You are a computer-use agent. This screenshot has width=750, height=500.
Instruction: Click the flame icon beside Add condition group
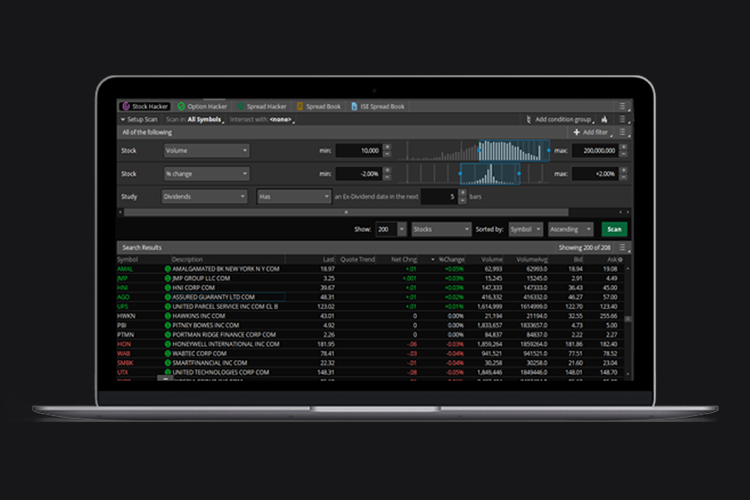click(x=604, y=119)
